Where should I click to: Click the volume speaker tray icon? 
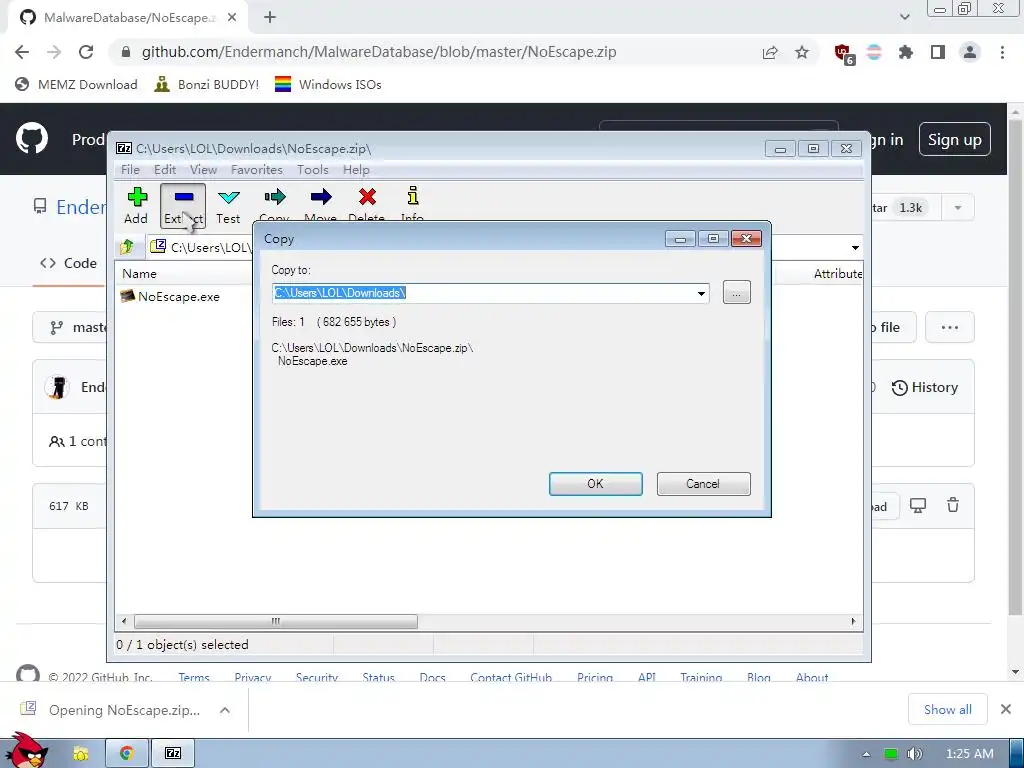pos(915,754)
